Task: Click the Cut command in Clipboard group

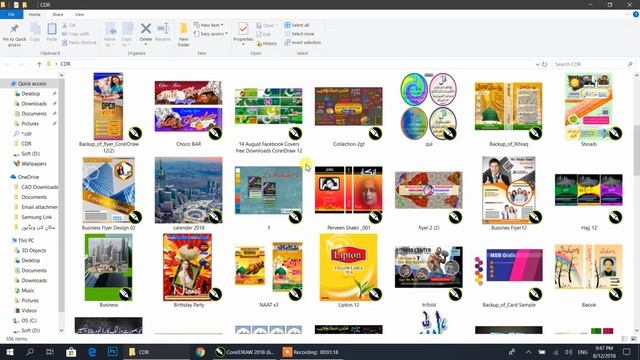Action: tap(69, 25)
